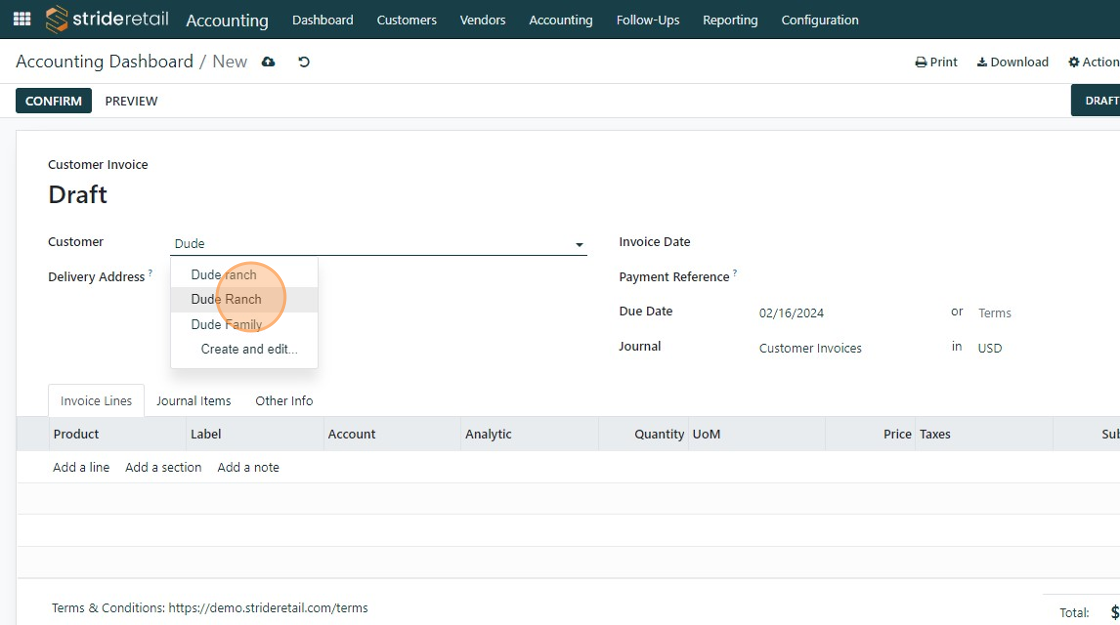
Task: Open the Action gear menu
Action: tap(1094, 62)
